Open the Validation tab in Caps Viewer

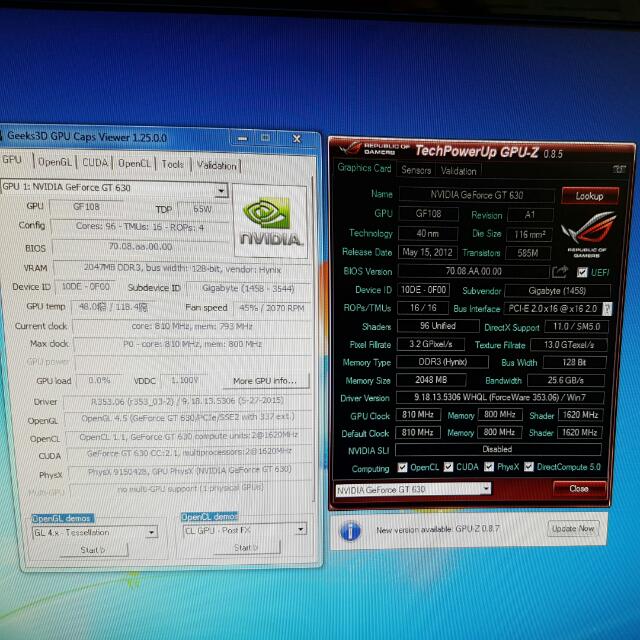(216, 165)
